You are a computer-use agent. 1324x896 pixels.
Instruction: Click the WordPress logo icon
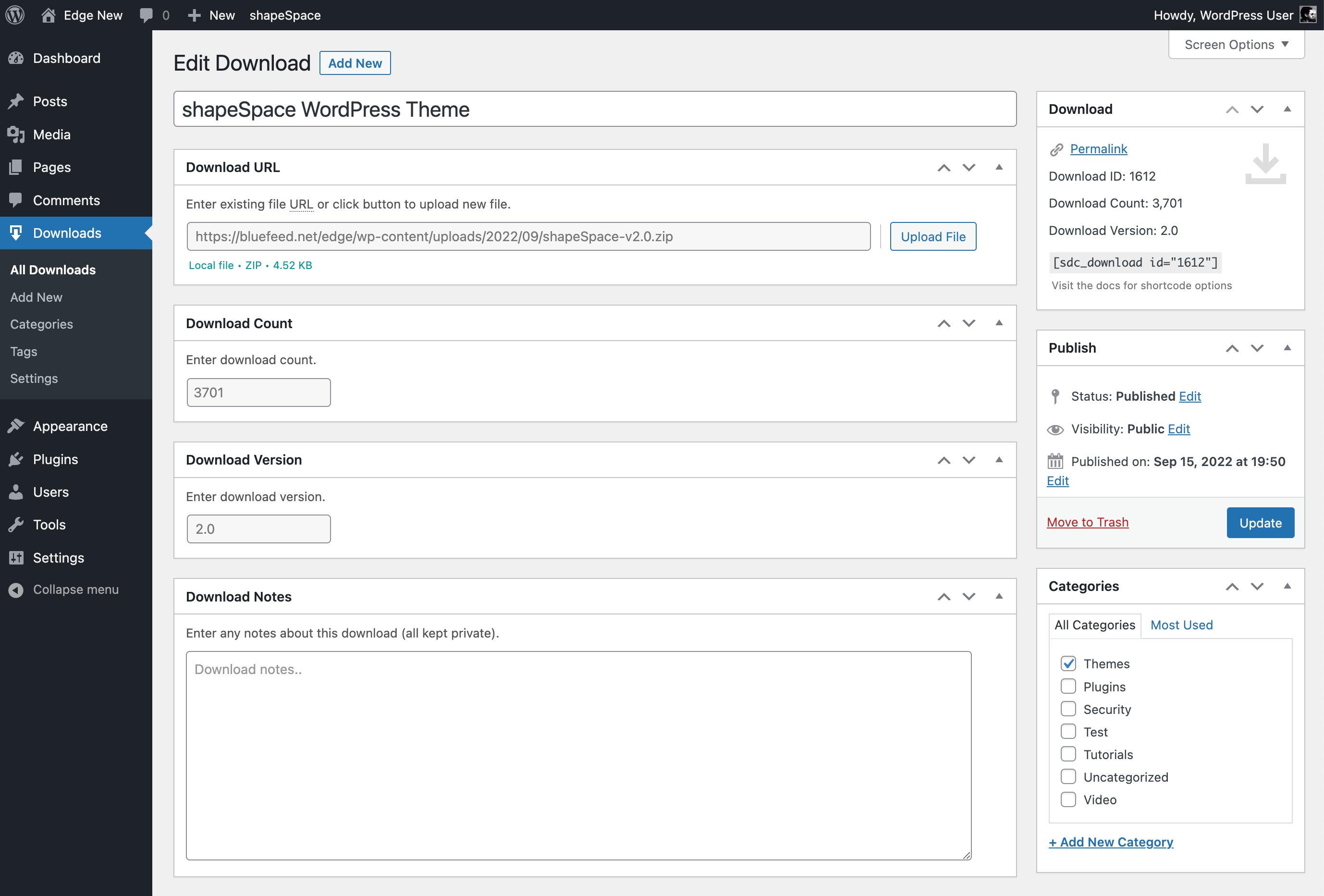[15, 15]
